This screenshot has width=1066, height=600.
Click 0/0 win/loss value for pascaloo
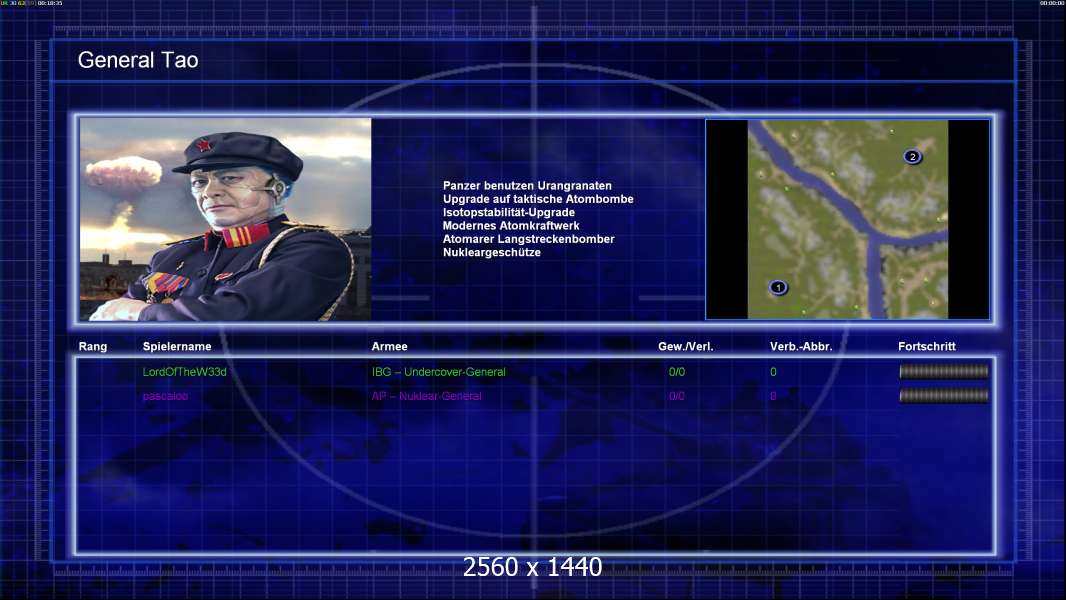tap(676, 396)
